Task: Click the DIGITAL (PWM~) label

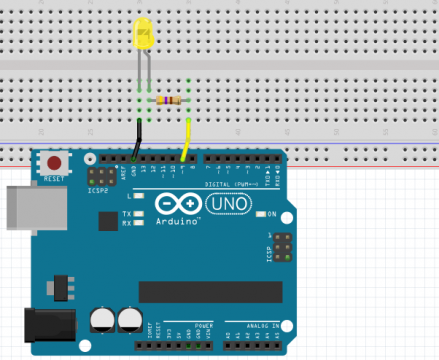Action: tap(231, 184)
